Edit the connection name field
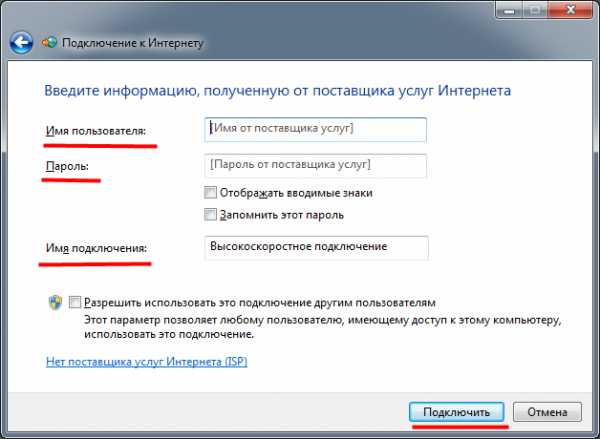Screen dimensions: 600x439 point(316,248)
